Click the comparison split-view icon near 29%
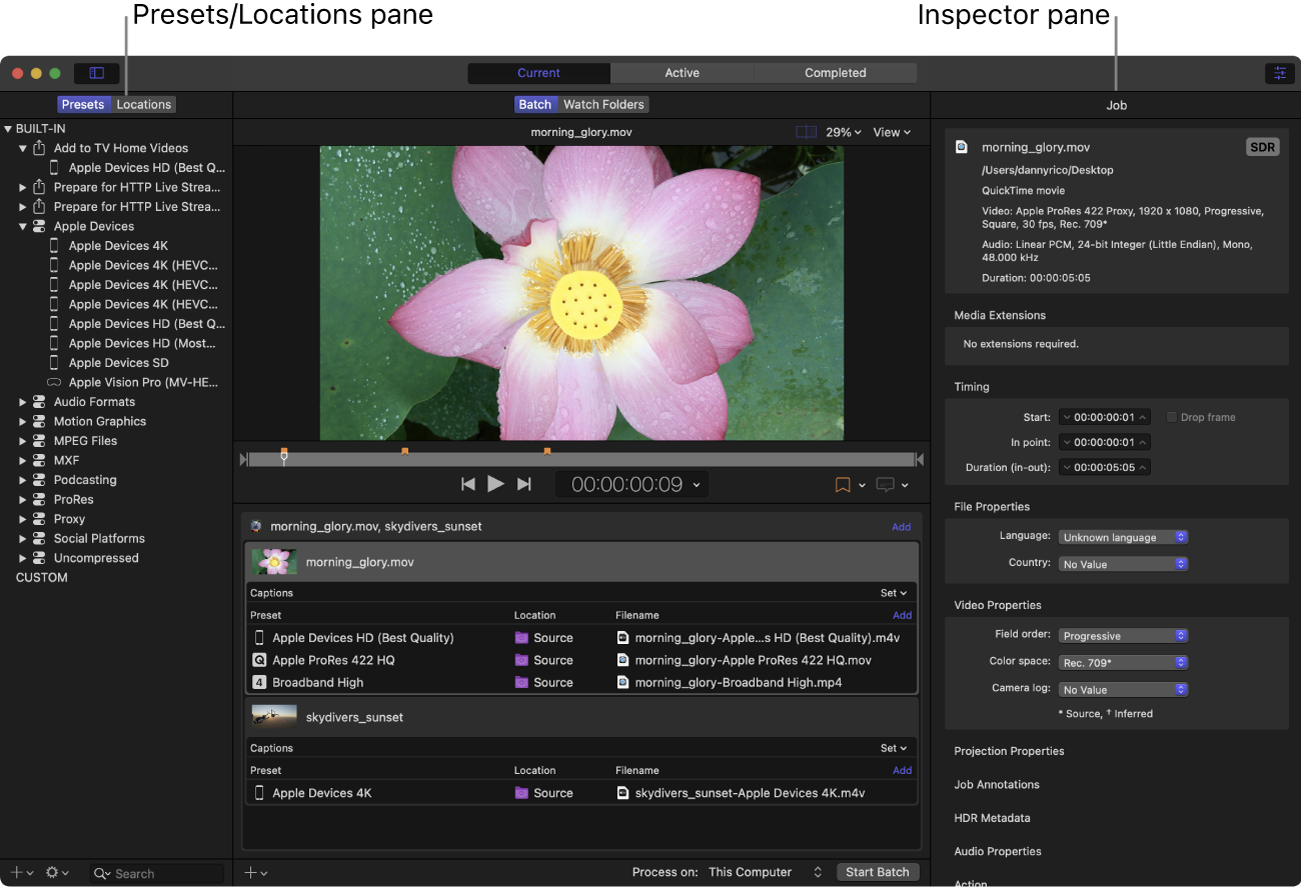The image size is (1302, 888). click(806, 132)
